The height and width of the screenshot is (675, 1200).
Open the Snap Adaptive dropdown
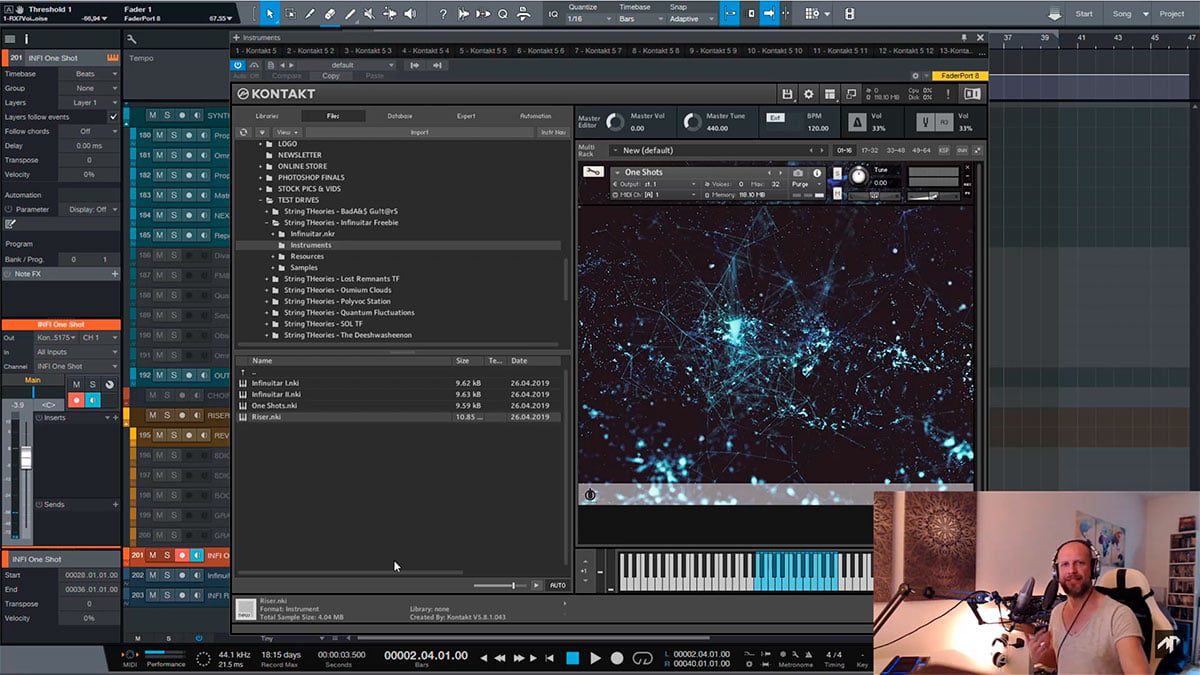pyautogui.click(x=691, y=19)
